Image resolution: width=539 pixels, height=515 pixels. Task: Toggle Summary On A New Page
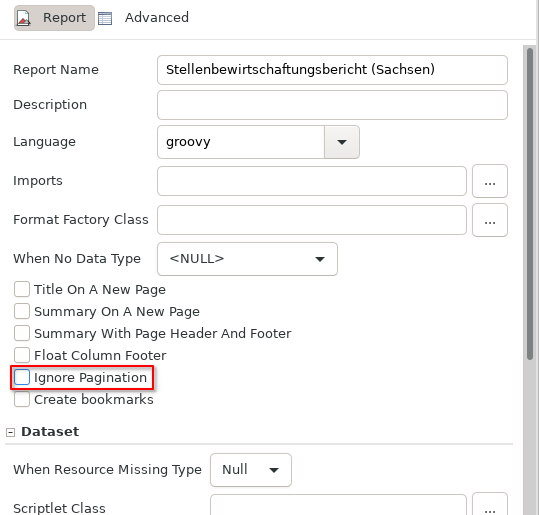(x=22, y=311)
